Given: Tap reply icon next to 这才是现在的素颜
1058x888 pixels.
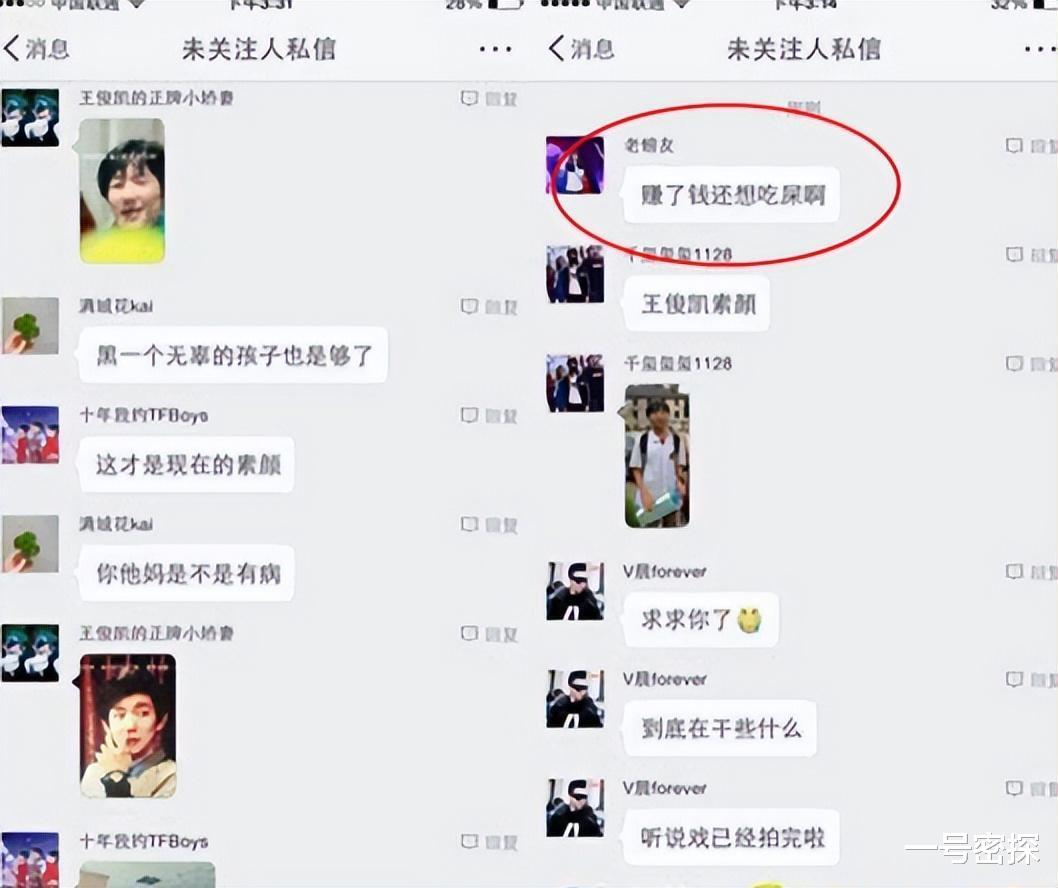Looking at the screenshot, I should point(489,416).
